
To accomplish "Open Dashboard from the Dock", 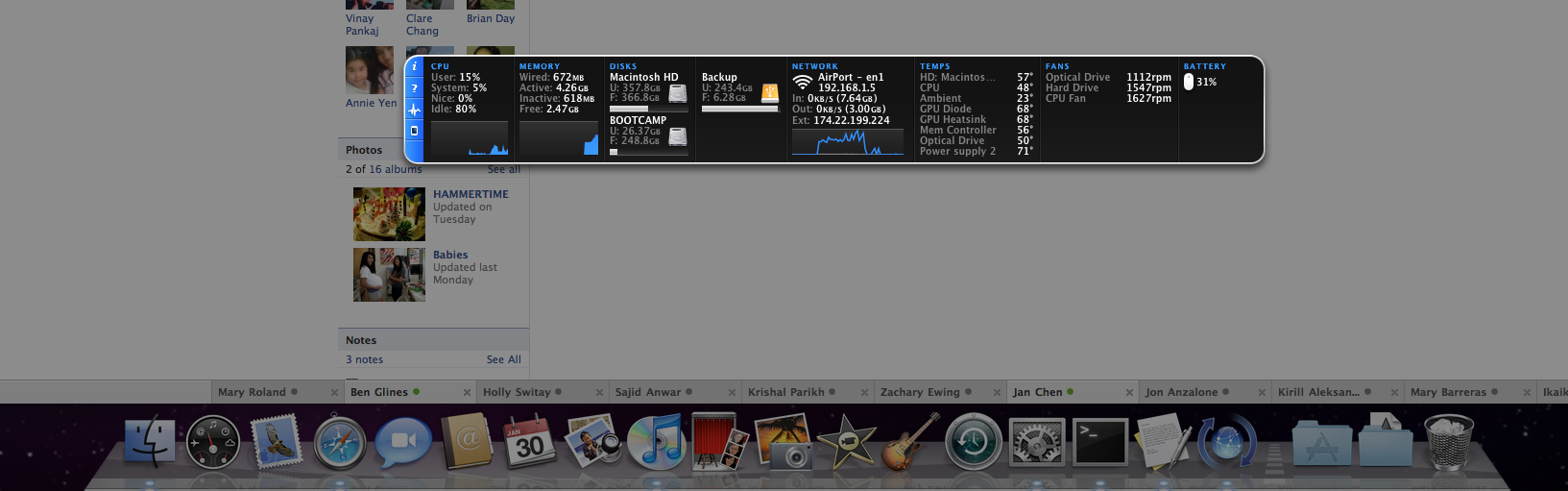I will pos(213,443).
